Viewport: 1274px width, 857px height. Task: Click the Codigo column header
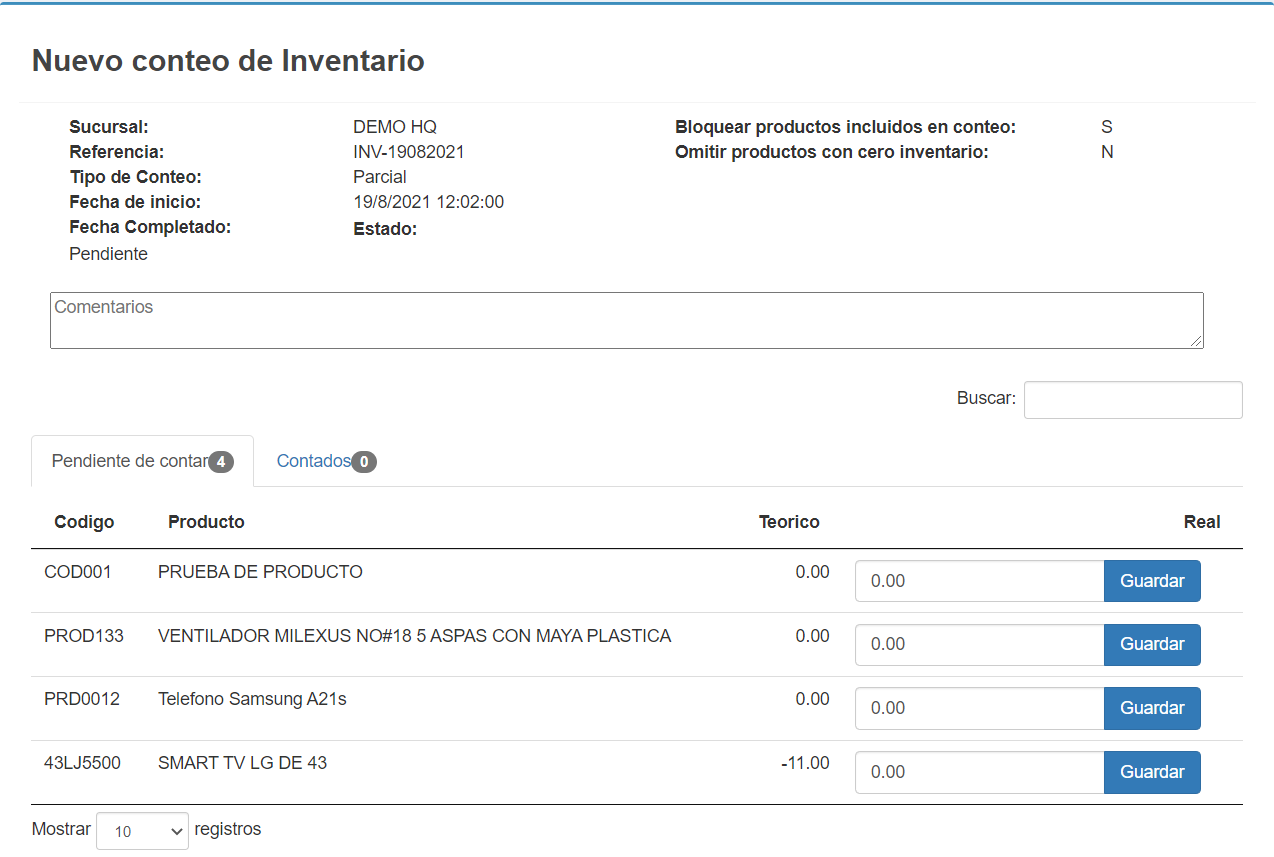pos(84,521)
